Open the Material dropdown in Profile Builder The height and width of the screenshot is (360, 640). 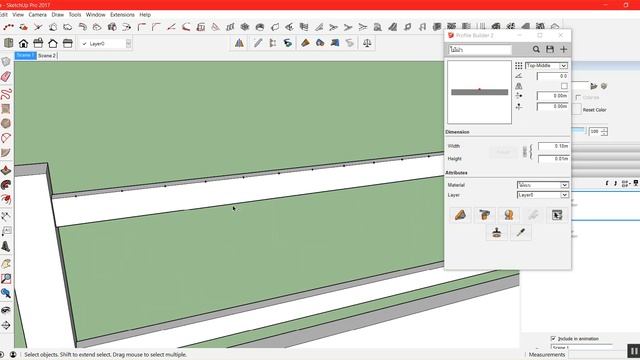pyautogui.click(x=542, y=185)
